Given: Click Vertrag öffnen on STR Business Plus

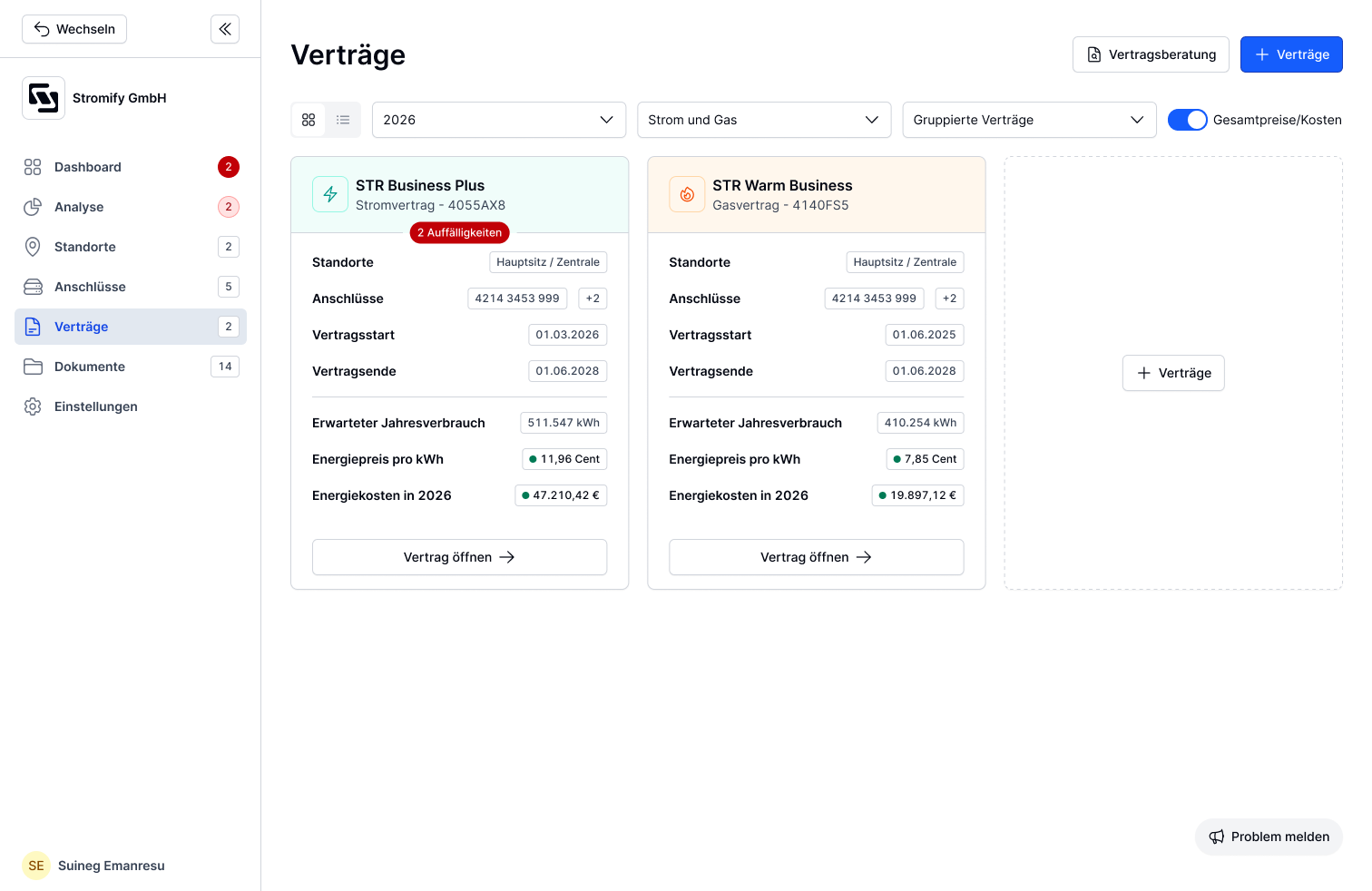Looking at the screenshot, I should [459, 557].
